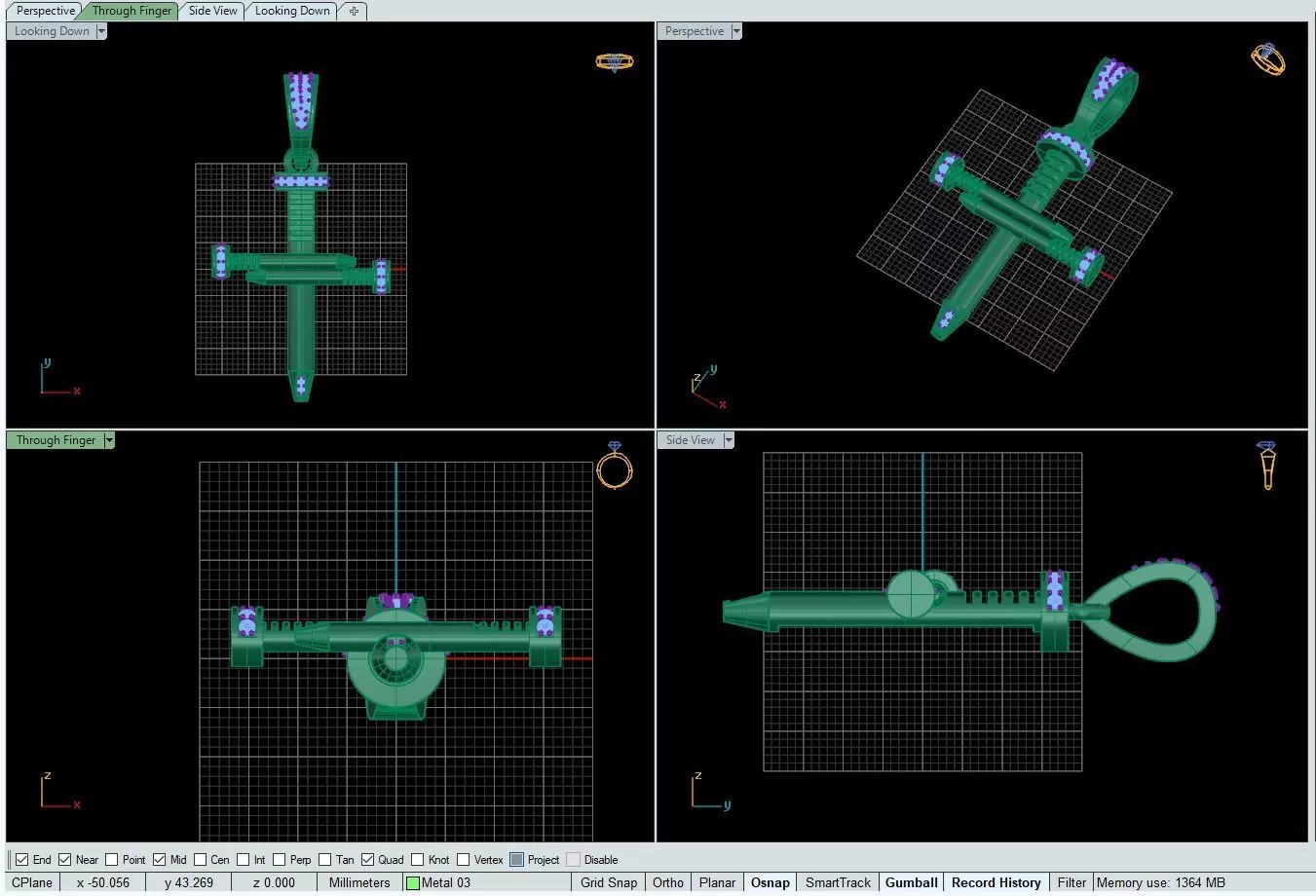Enable the Point object snap
This screenshot has height=896, width=1316.
click(x=112, y=859)
